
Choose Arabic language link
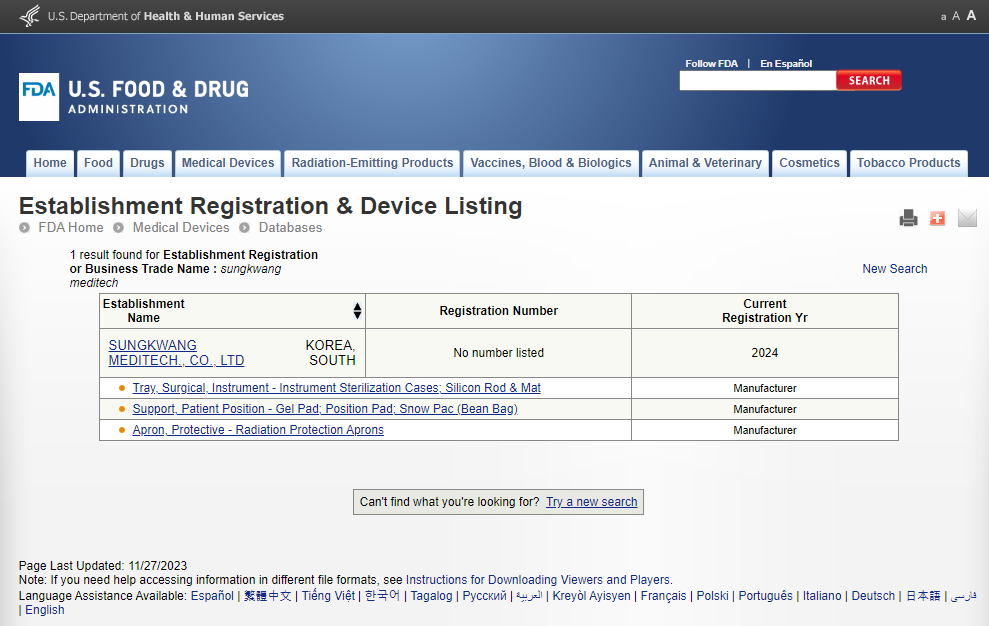pyautogui.click(x=529, y=596)
